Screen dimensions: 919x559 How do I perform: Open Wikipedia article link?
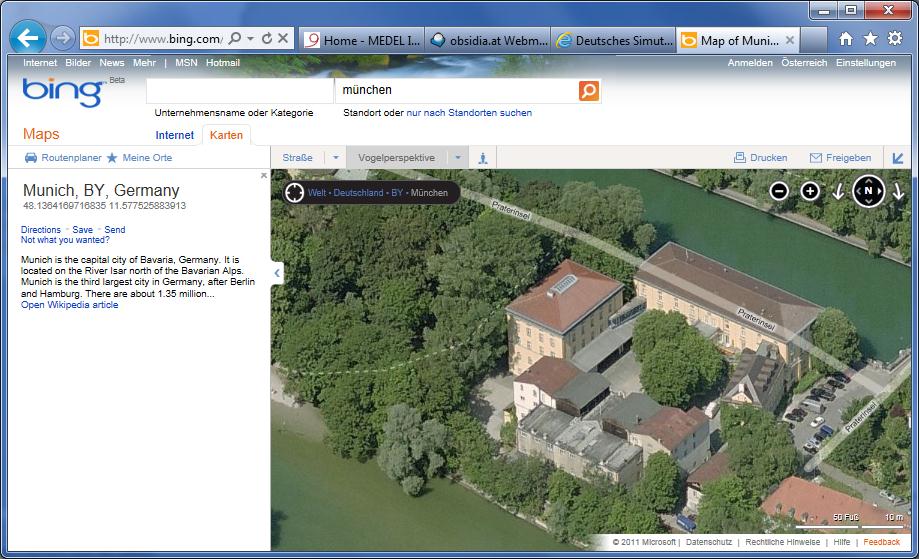[69, 305]
